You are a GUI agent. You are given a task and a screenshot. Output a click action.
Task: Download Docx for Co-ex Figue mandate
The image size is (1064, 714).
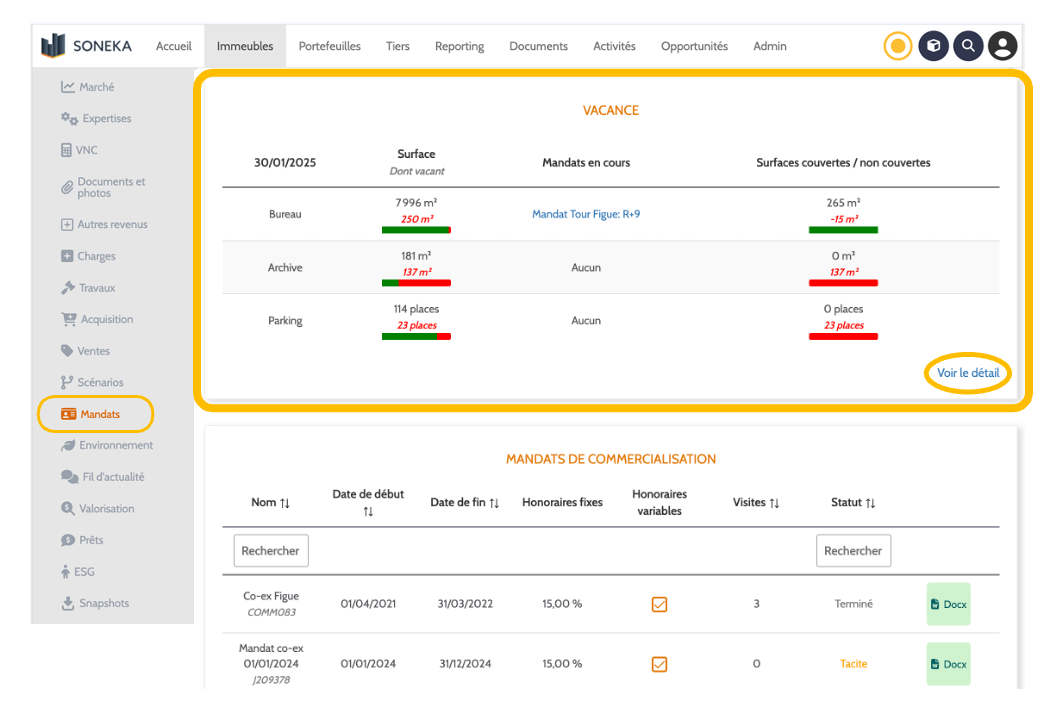[948, 604]
